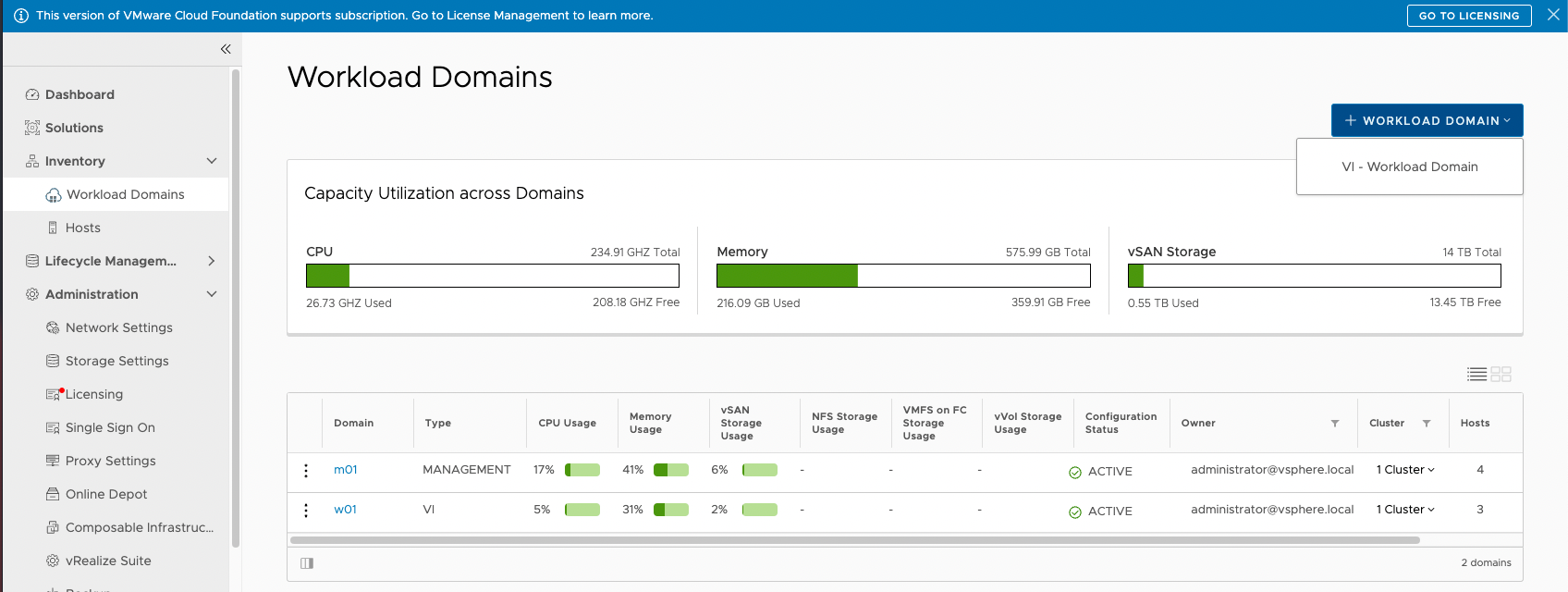Open Licensing page from sidebar
The width and height of the screenshot is (1568, 592).
[x=94, y=394]
